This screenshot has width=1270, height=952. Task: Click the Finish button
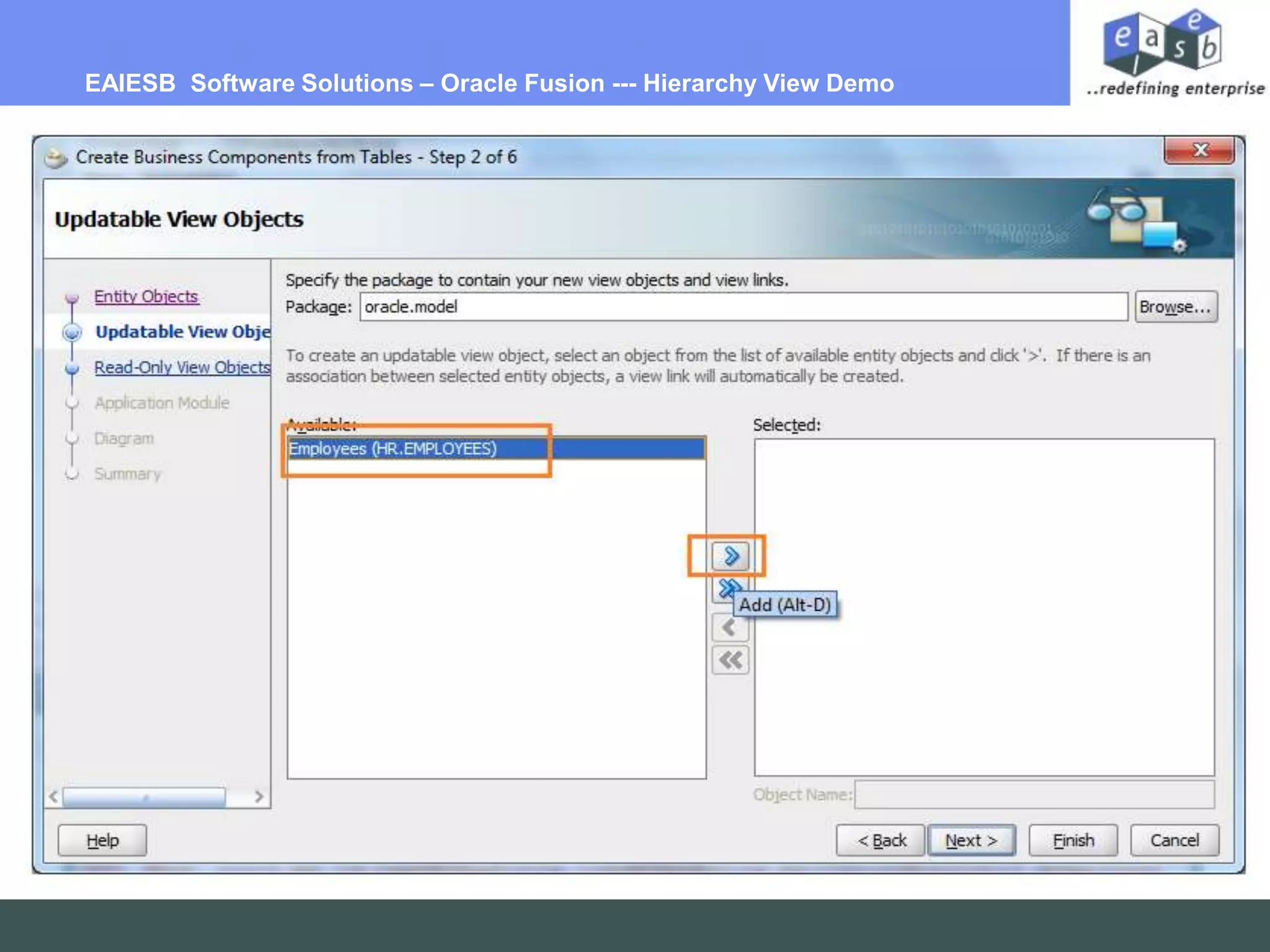point(1073,840)
